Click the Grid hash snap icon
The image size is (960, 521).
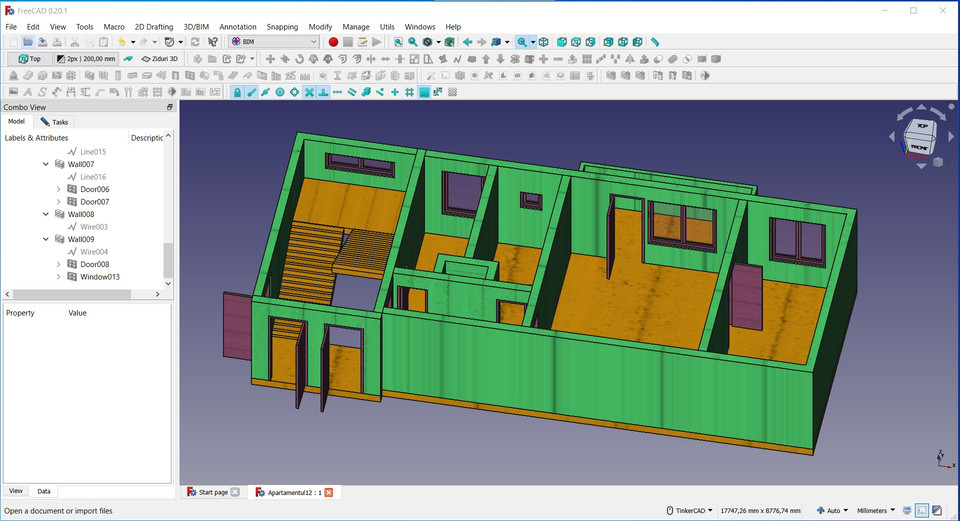click(410, 92)
